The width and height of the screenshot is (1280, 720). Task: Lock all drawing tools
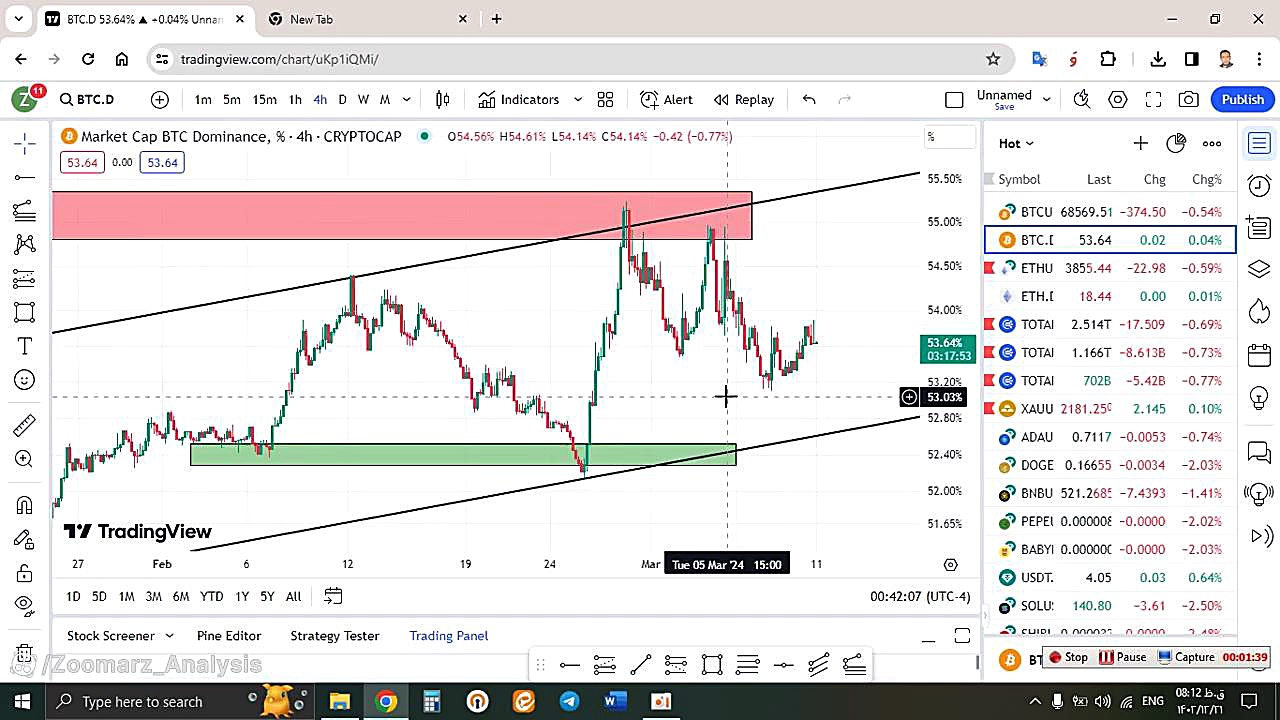(25, 573)
